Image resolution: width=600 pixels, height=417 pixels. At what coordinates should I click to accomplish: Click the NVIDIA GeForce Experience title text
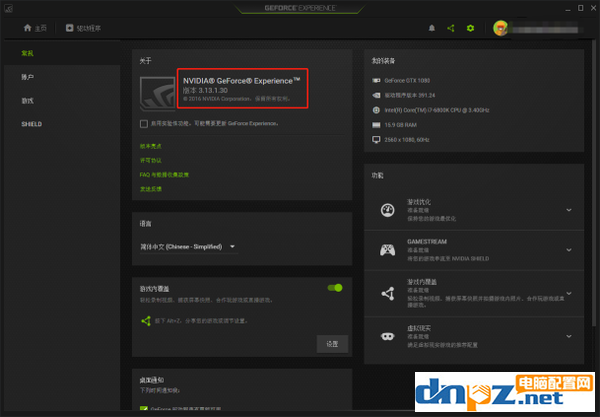point(241,81)
